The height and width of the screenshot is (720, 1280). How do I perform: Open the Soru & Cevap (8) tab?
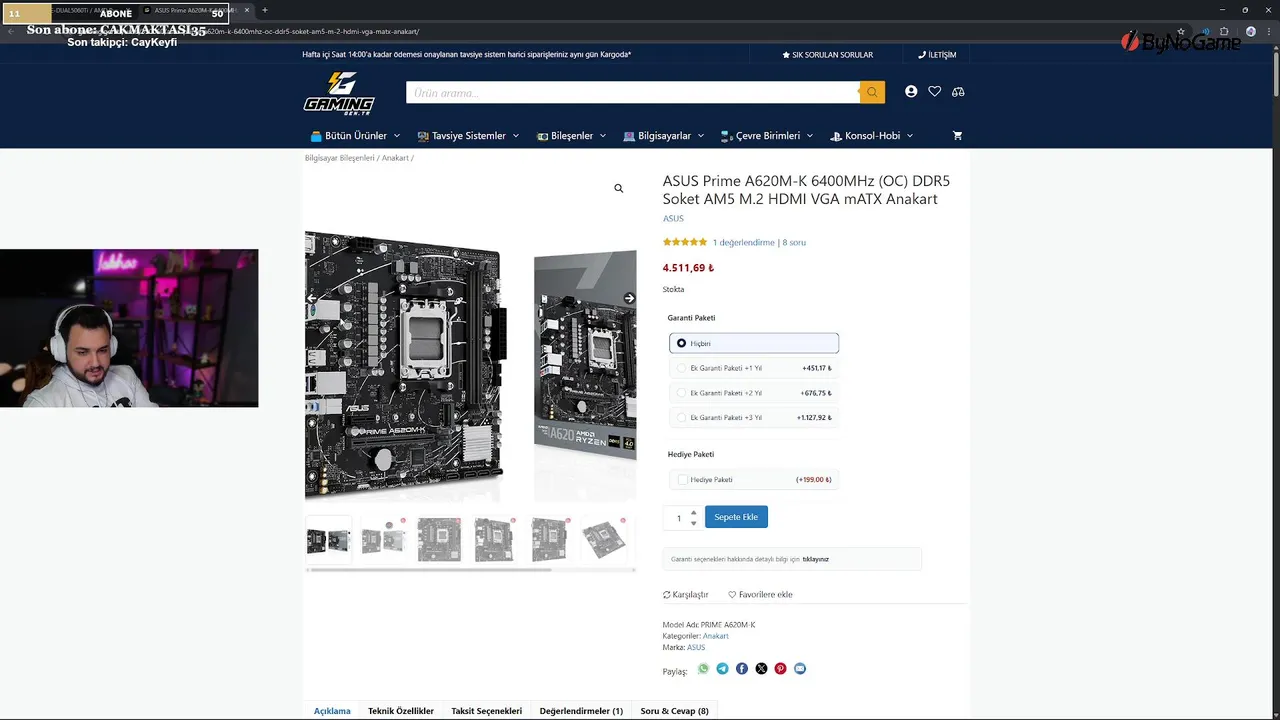(674, 711)
